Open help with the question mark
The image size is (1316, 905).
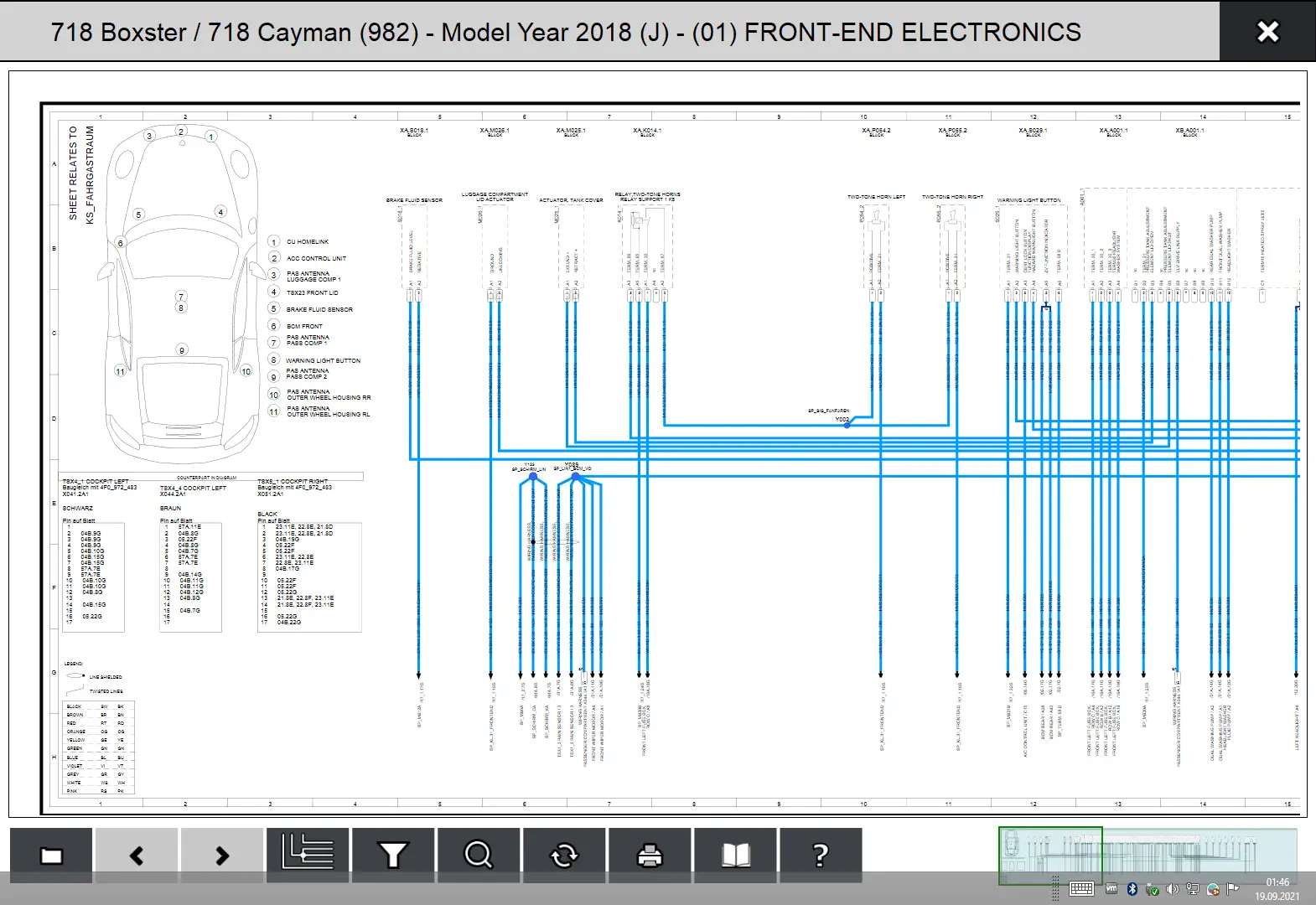(821, 856)
